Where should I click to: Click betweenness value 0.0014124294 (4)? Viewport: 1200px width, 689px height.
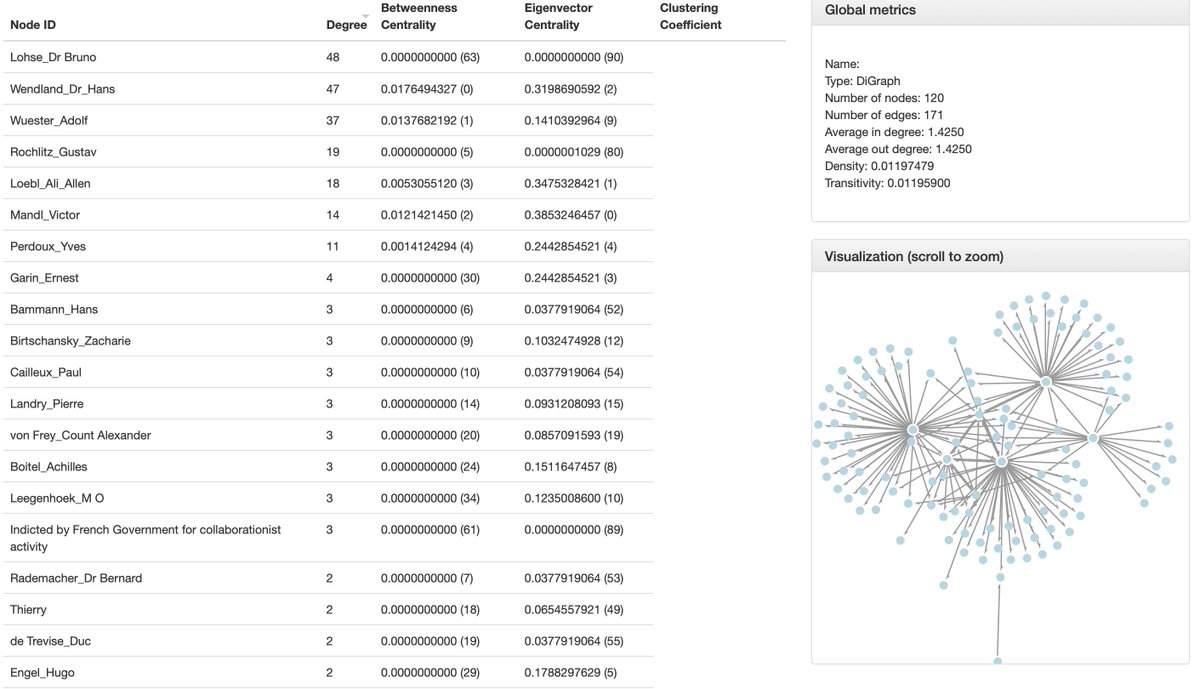click(427, 247)
